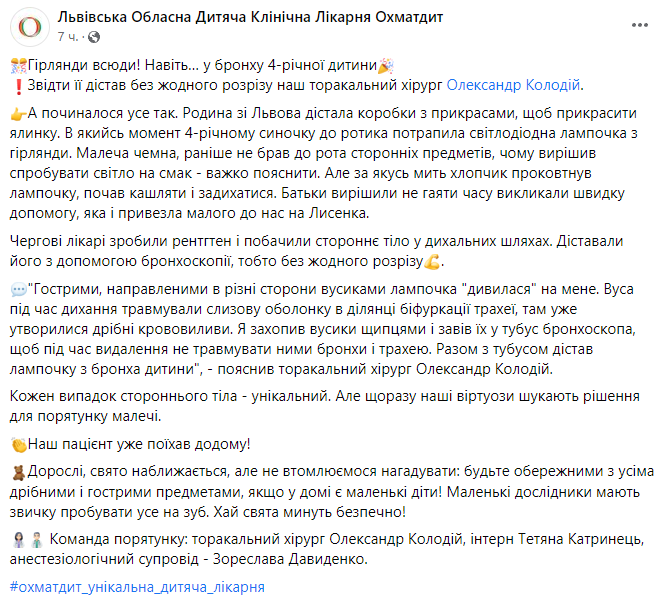The height and width of the screenshot is (606, 671).
Task: Click the '7 ч.' post timestamp
Action: (69, 37)
